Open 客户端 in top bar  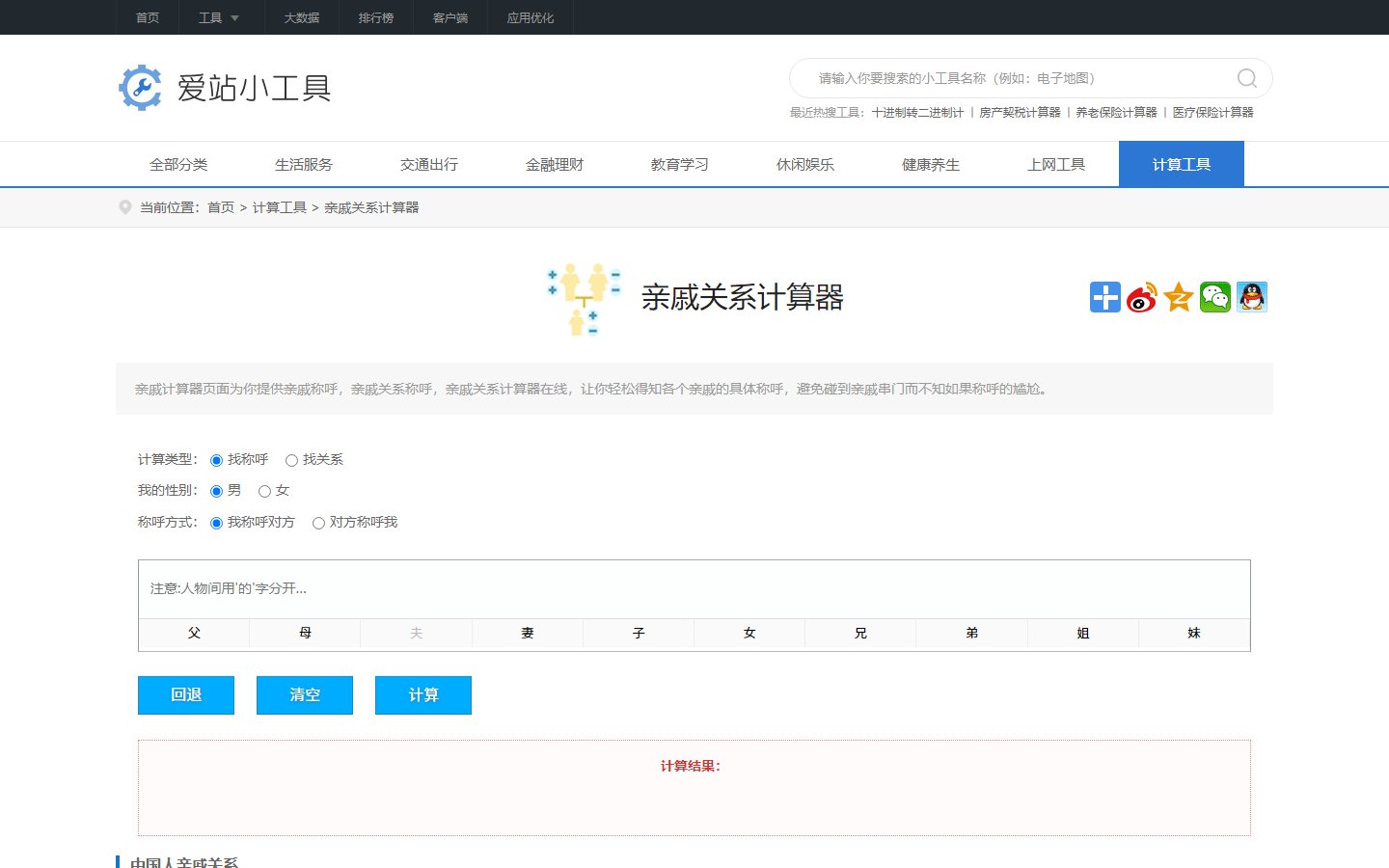click(x=450, y=17)
